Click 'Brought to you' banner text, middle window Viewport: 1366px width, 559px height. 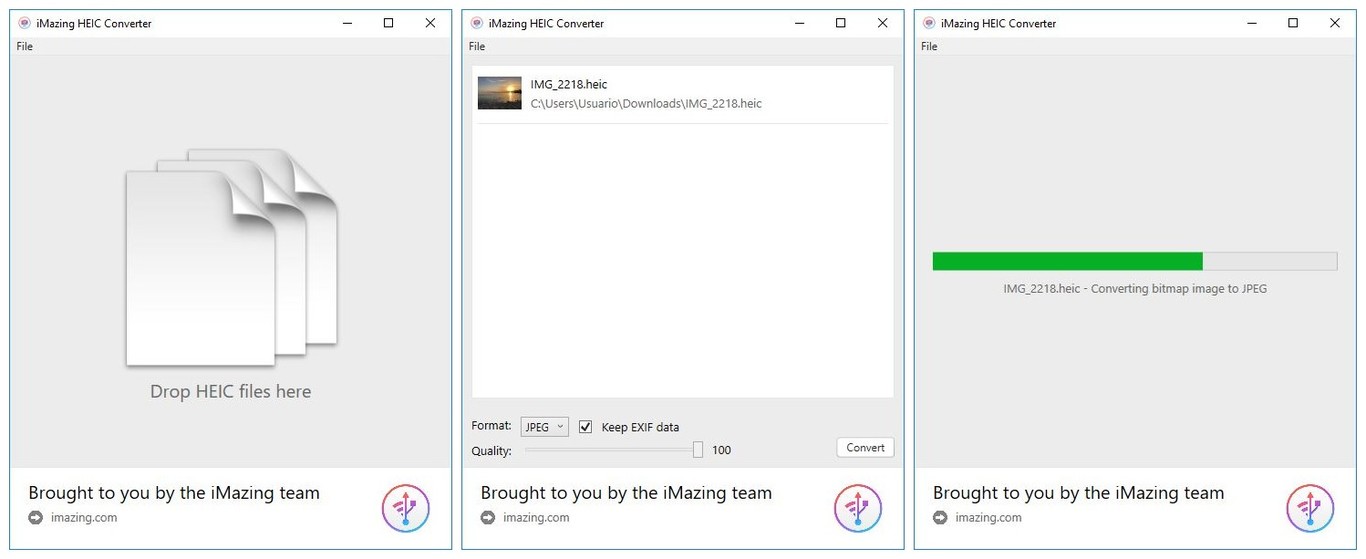(626, 493)
